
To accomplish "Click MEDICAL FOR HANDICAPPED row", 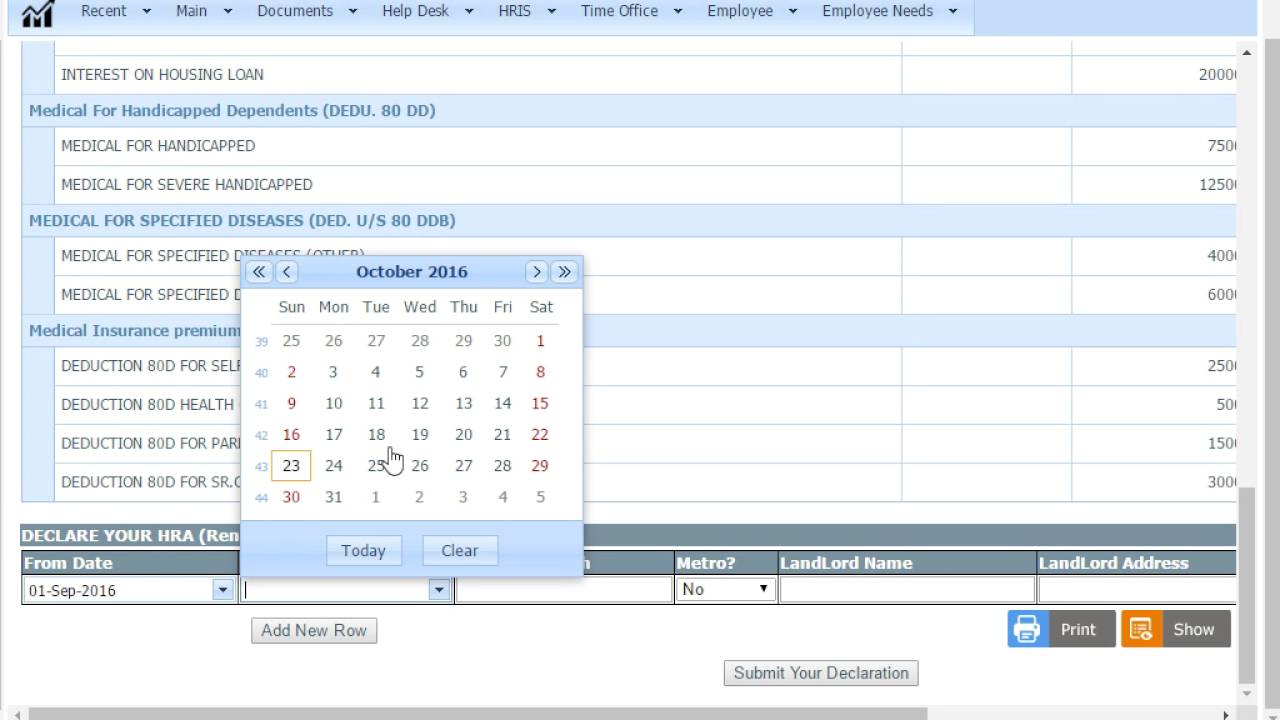I will (x=629, y=146).
